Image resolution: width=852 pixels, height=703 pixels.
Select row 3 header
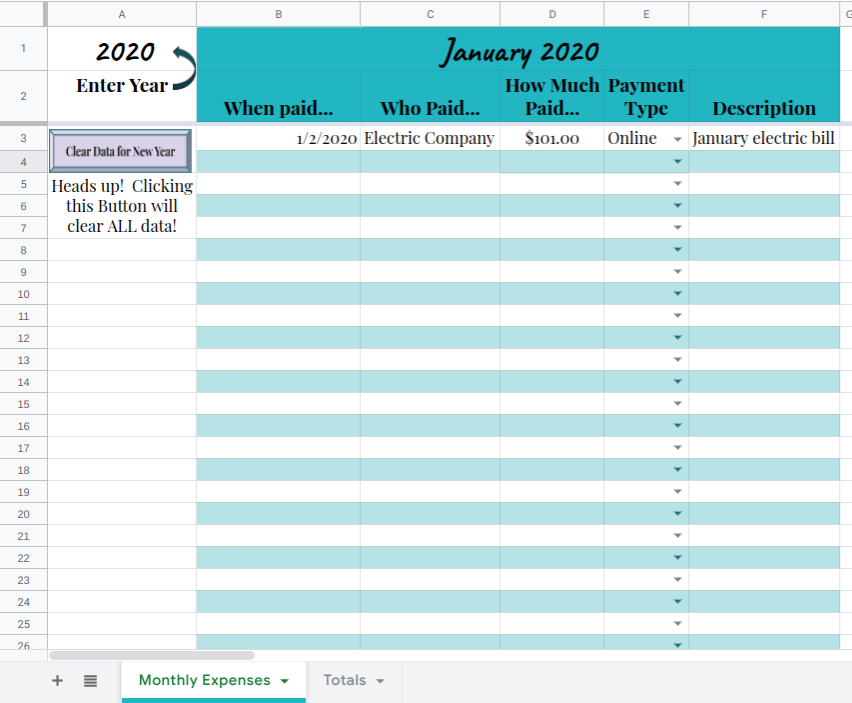click(23, 138)
